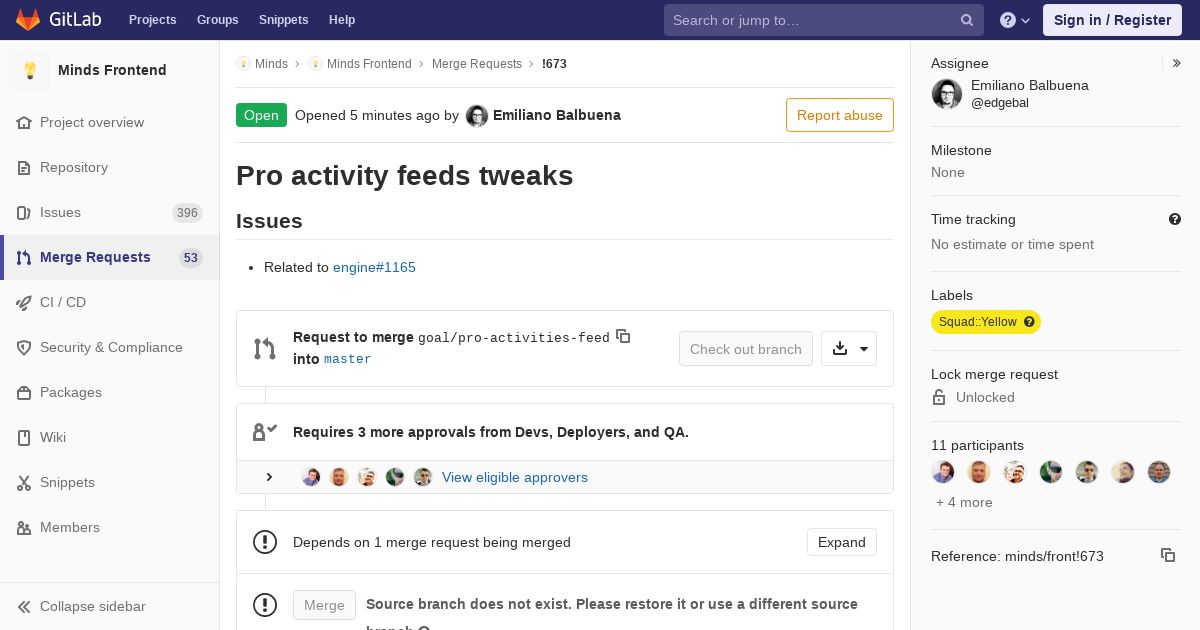1200x630 pixels.
Task: Click the GitLab fox logo
Action: click(28, 20)
